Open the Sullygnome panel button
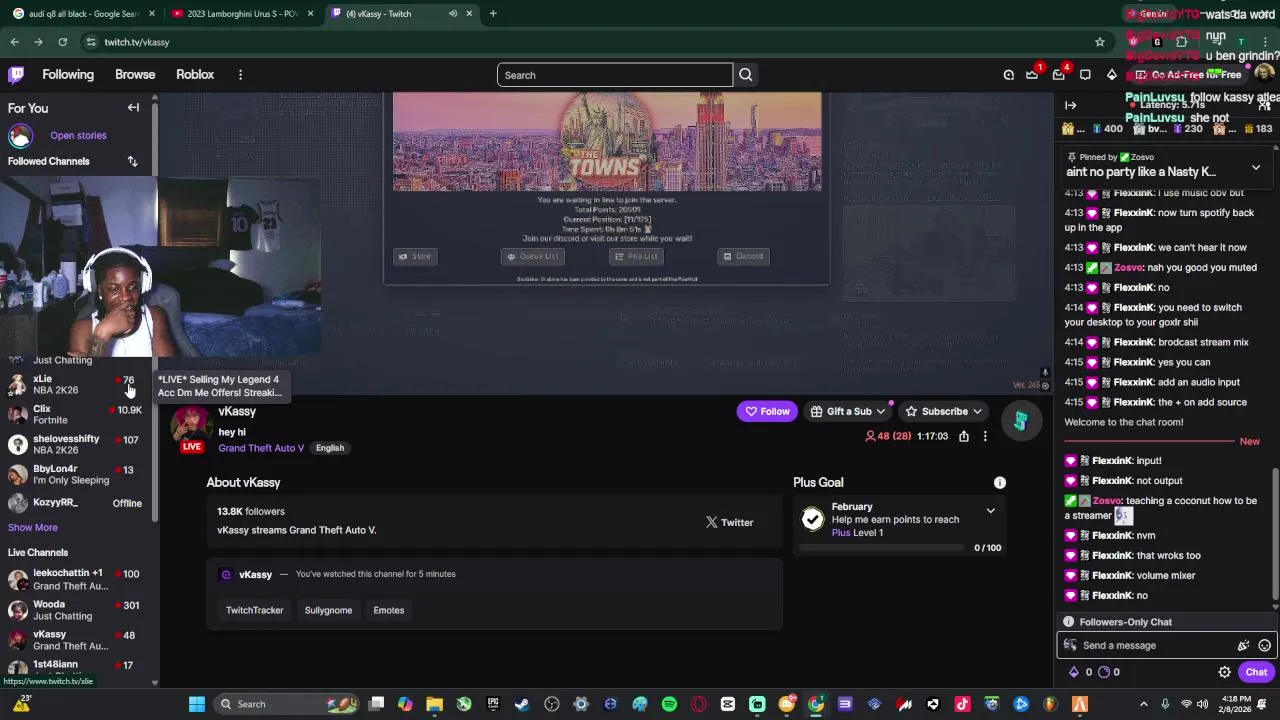Screen dimensions: 1280x720 click(x=328, y=610)
